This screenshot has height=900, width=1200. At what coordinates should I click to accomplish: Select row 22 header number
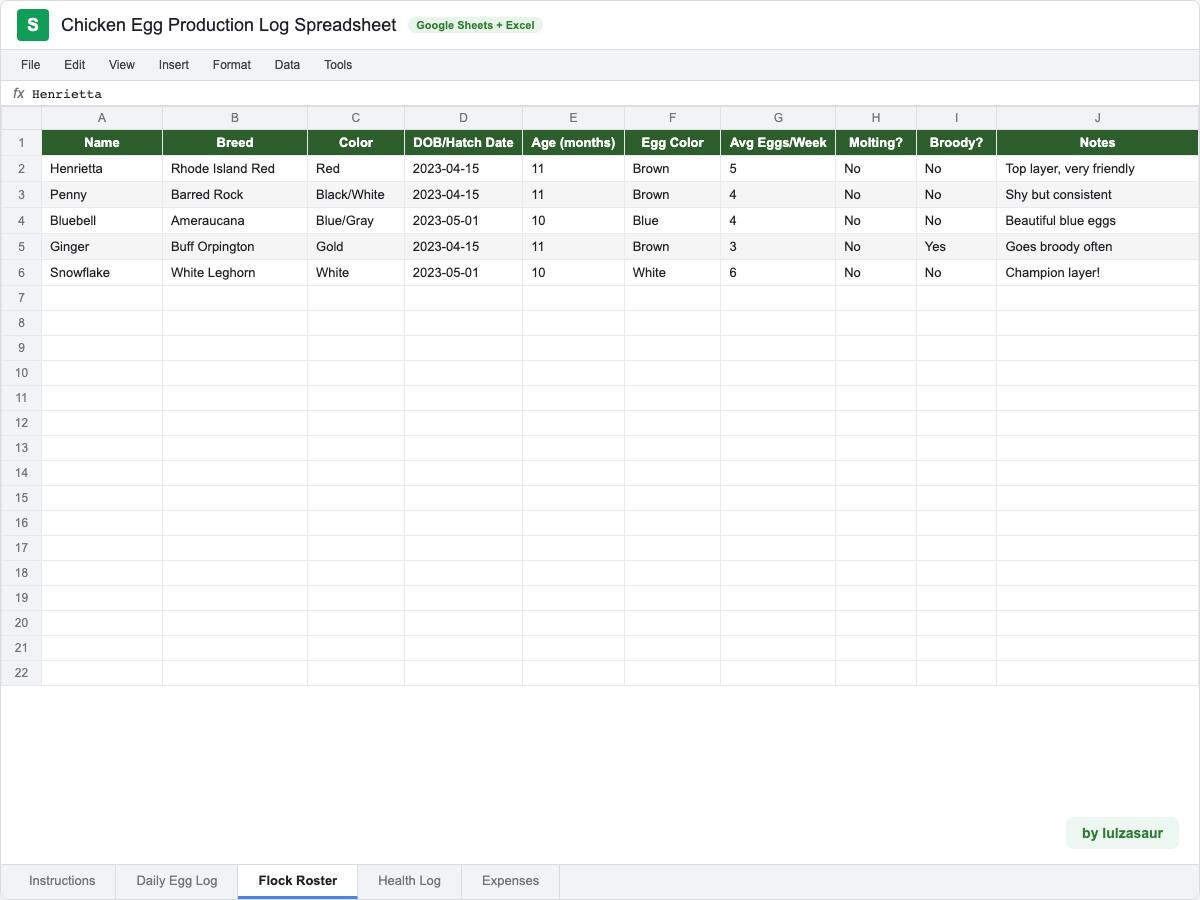21,673
